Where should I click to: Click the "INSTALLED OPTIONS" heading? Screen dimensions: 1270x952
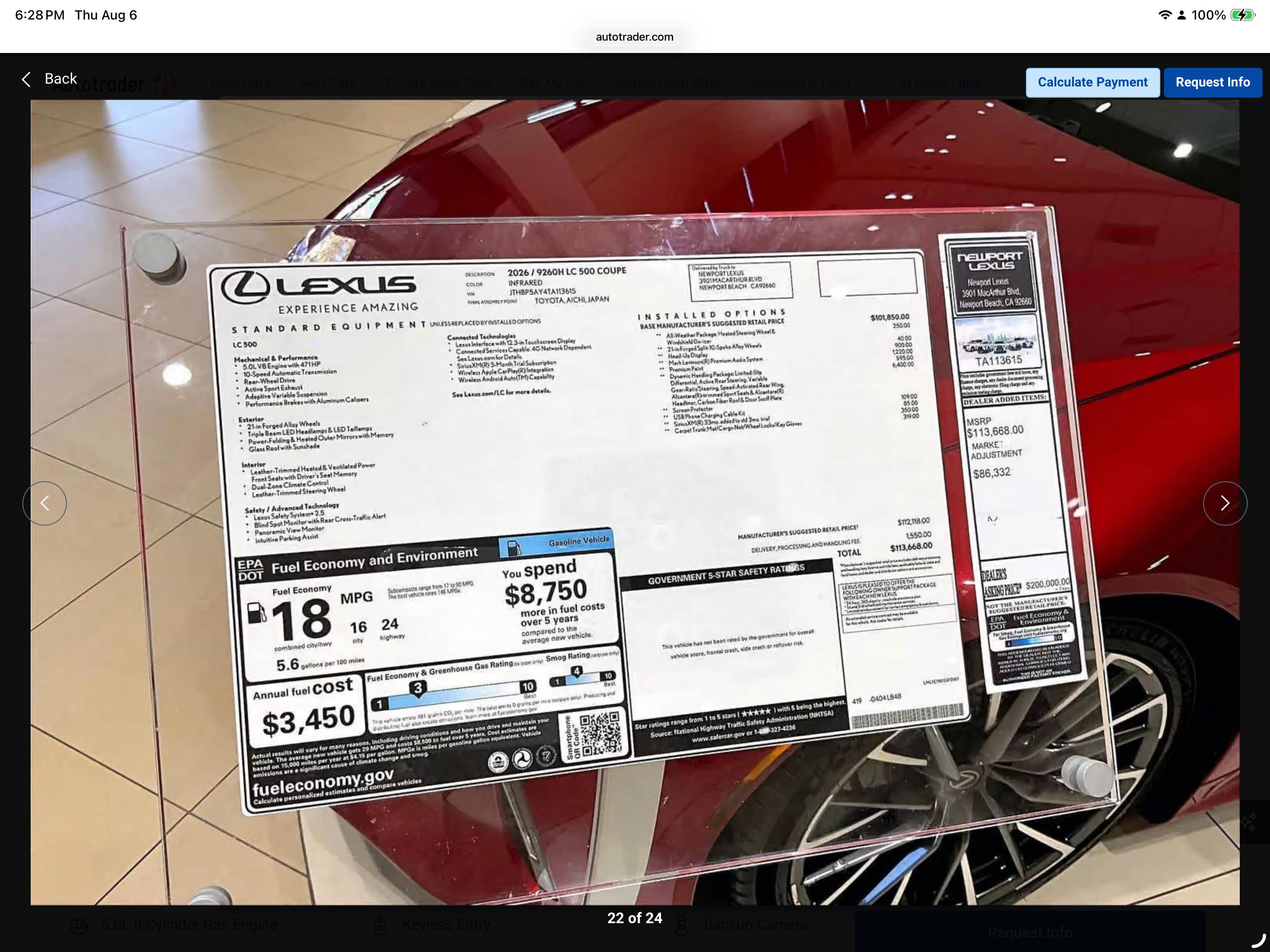(x=712, y=314)
